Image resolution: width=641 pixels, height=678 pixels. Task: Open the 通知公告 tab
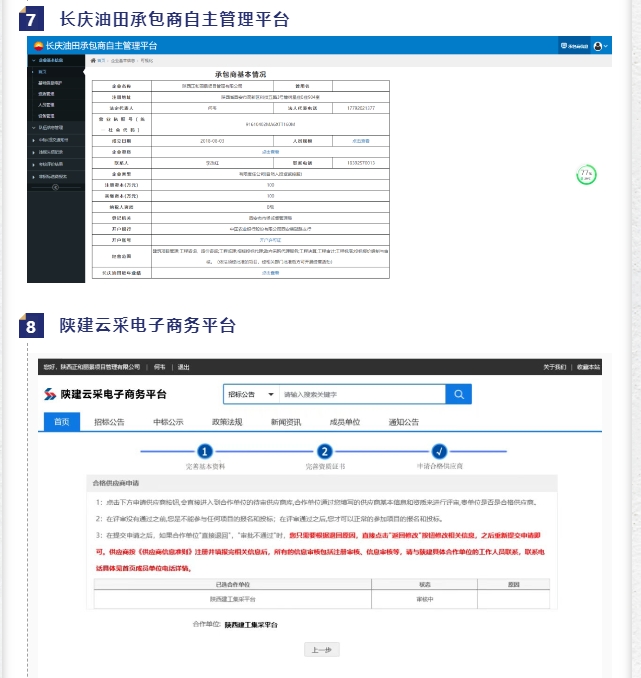tap(404, 422)
